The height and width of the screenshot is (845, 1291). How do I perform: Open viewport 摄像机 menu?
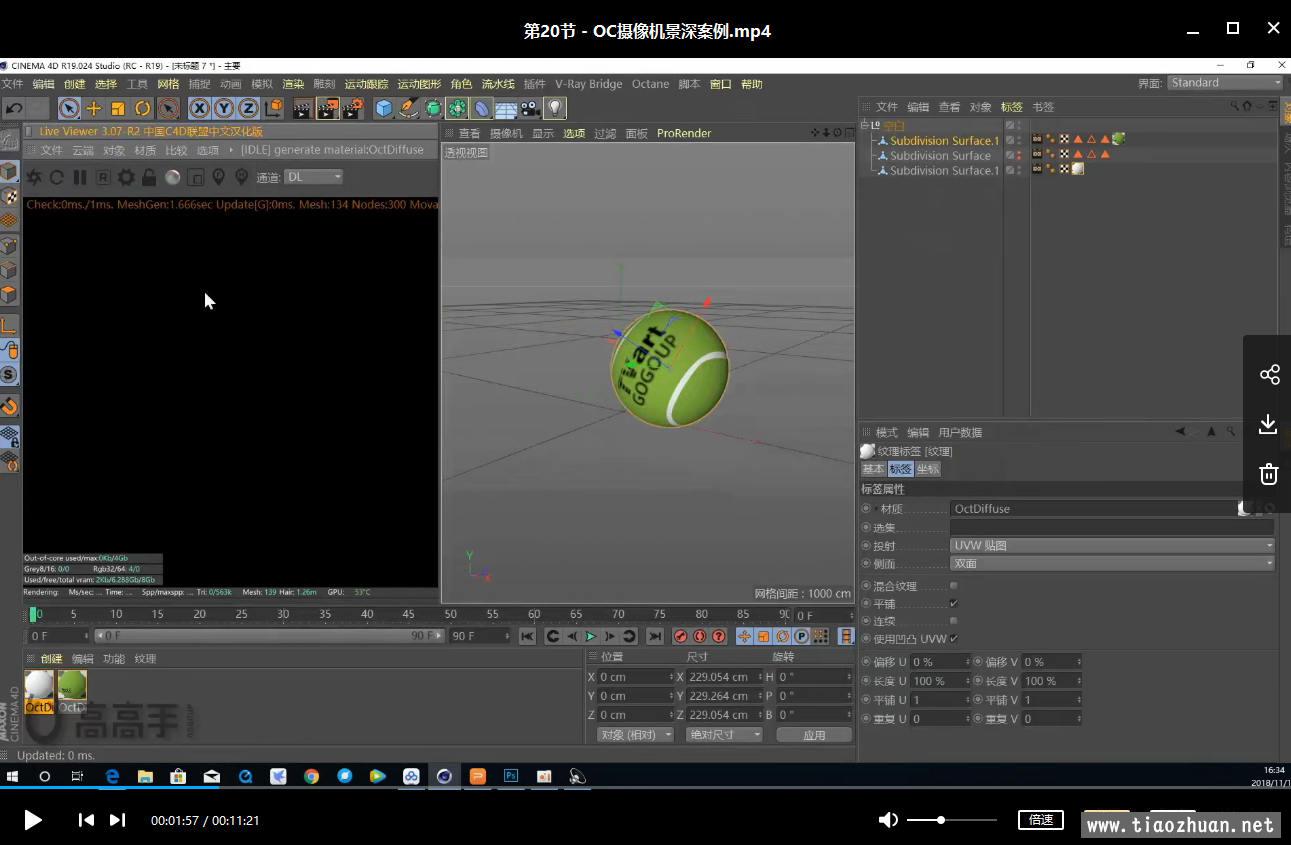tap(506, 133)
